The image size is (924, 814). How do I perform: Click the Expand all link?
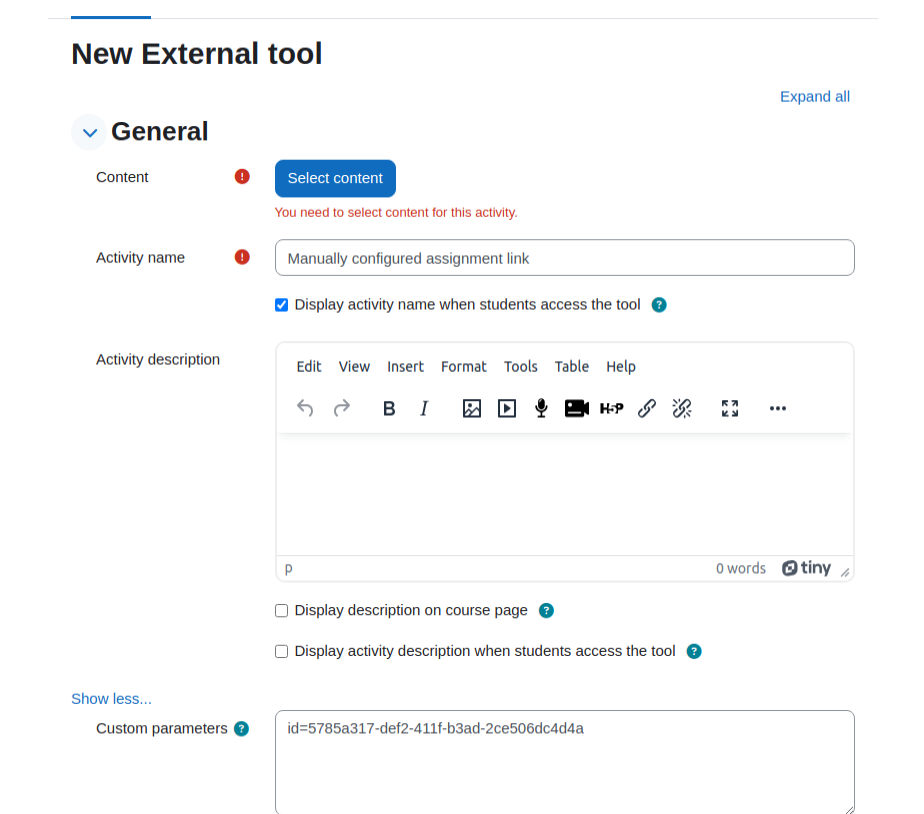pos(814,97)
